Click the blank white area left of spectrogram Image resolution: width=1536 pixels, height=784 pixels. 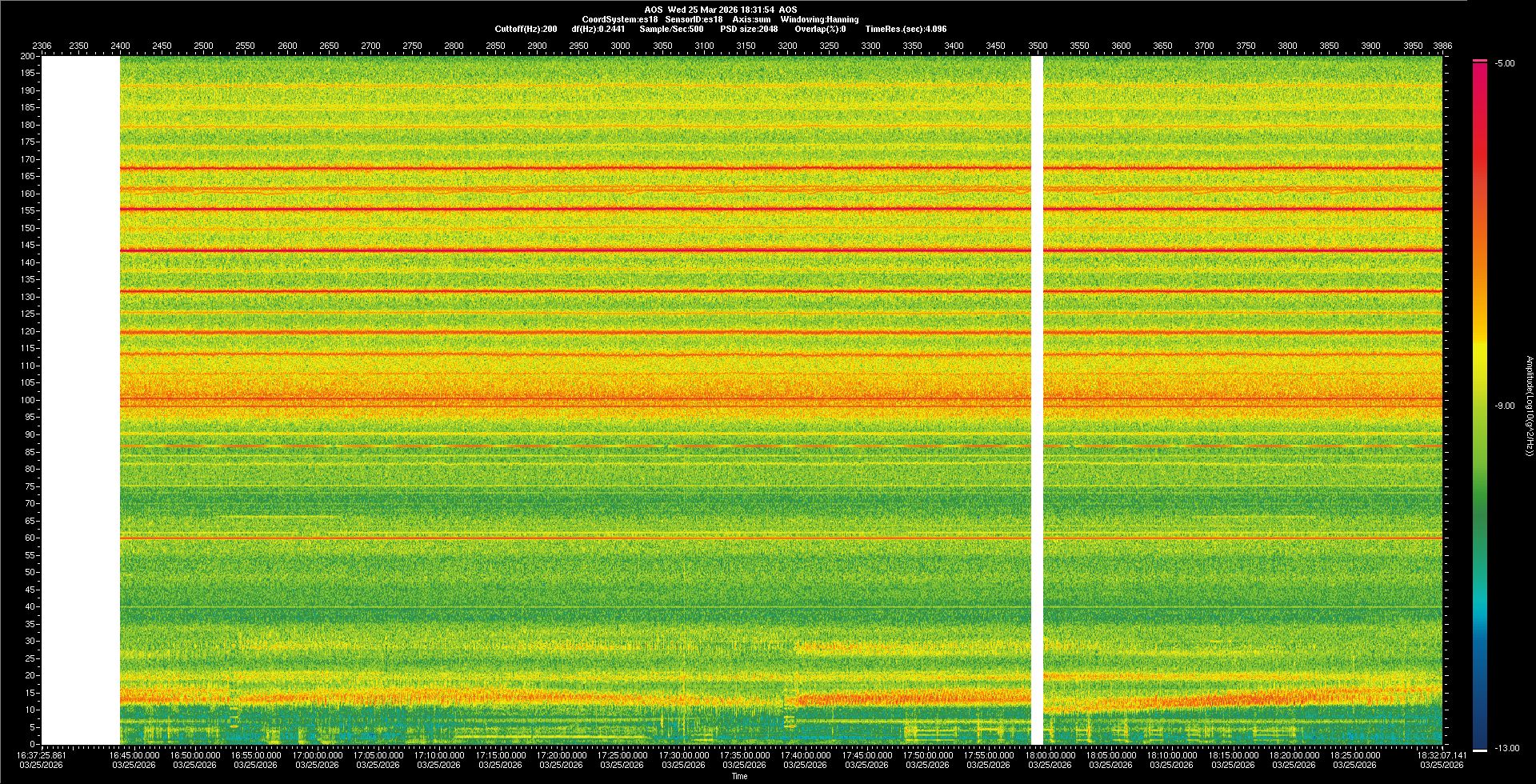point(80,400)
